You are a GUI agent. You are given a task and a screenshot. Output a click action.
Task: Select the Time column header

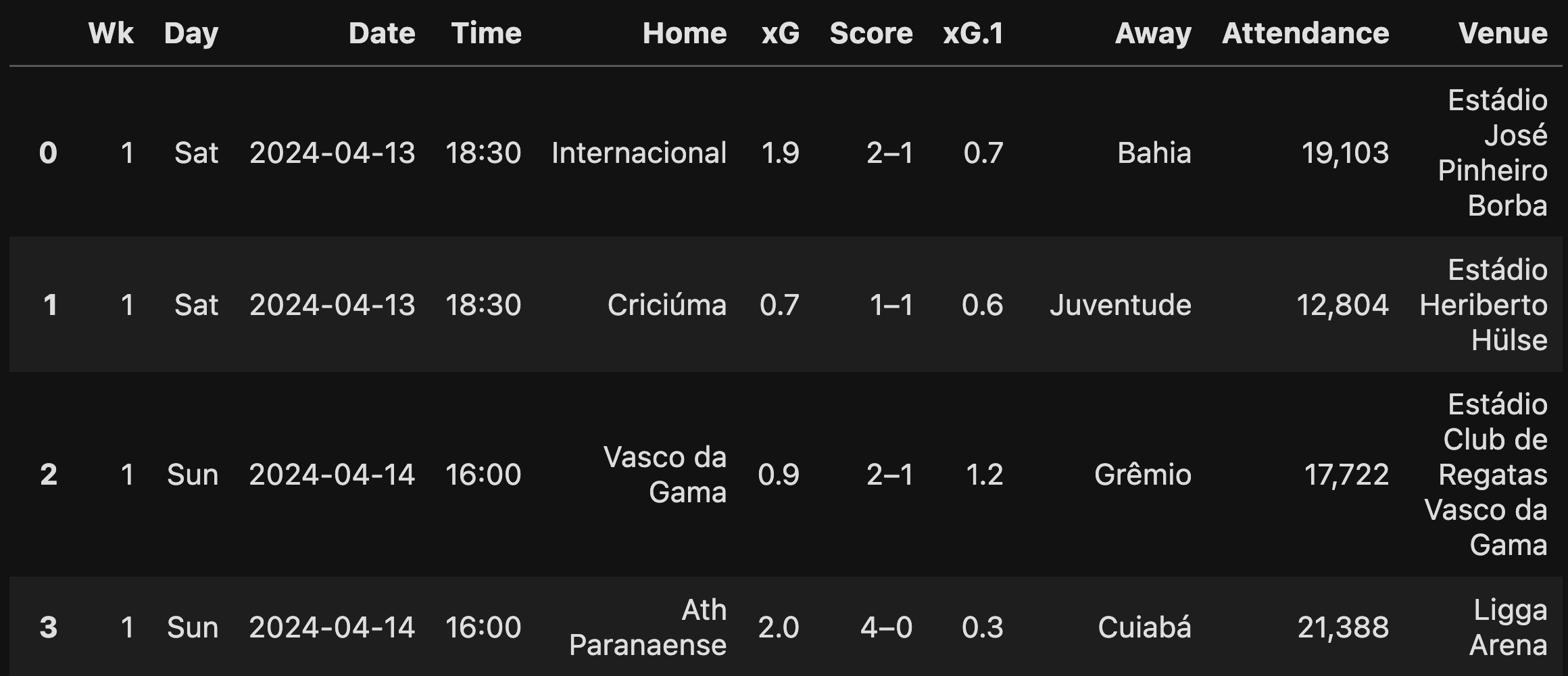click(486, 33)
